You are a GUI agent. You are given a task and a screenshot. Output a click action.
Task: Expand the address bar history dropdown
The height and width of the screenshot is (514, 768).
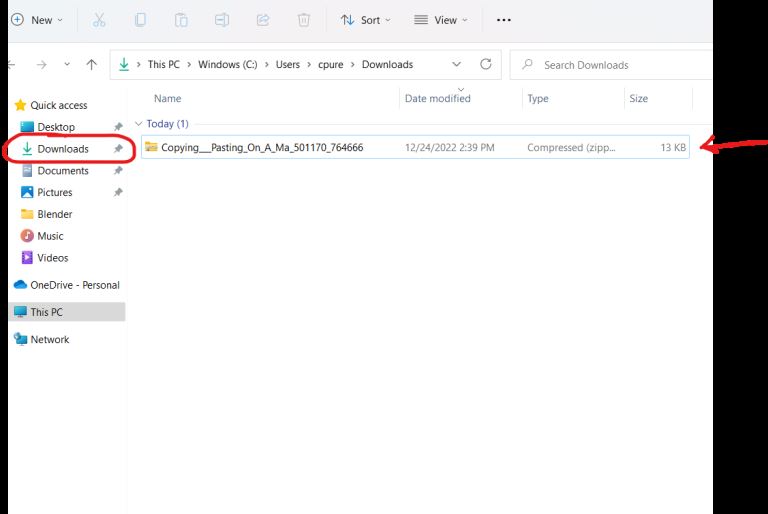[456, 64]
